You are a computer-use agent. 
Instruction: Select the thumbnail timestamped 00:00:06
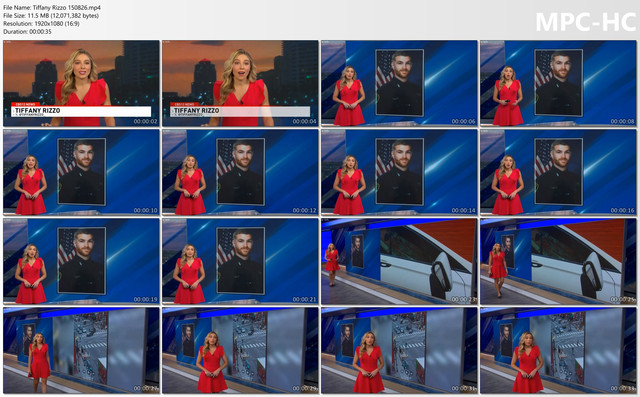pyautogui.click(x=399, y=83)
